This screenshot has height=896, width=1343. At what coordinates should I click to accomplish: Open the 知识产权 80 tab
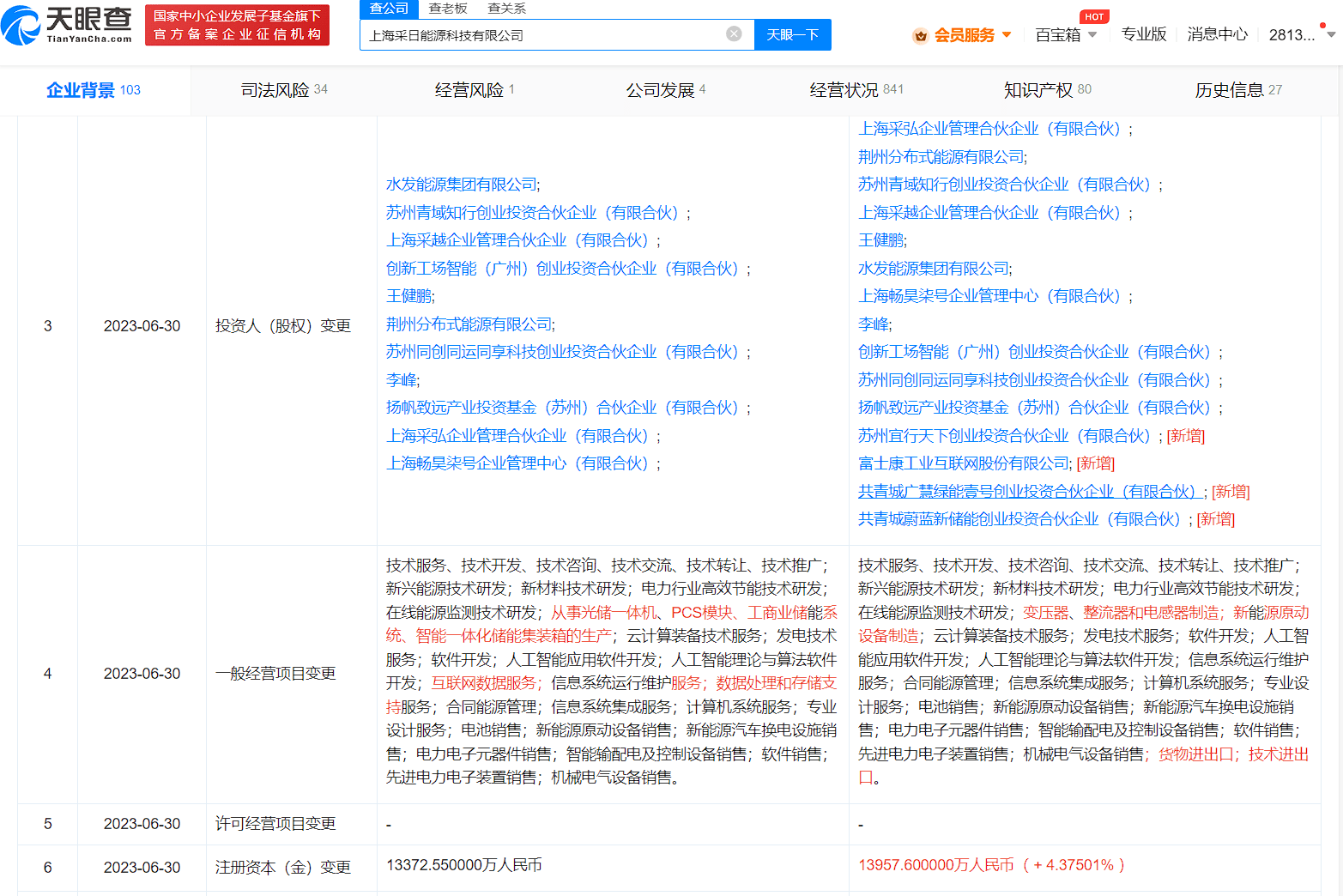click(x=1048, y=90)
